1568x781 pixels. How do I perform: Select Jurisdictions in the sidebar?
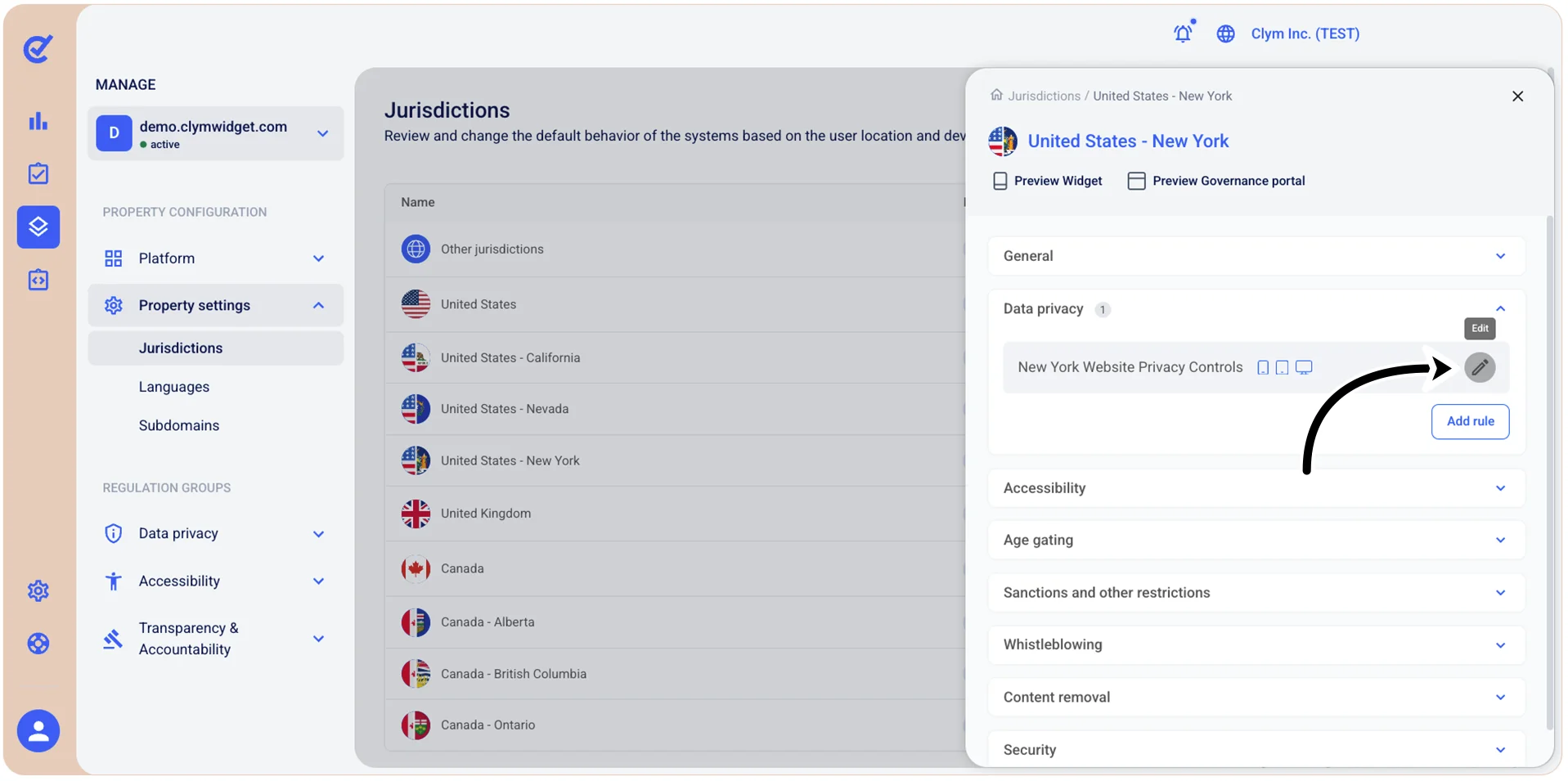(x=216, y=348)
